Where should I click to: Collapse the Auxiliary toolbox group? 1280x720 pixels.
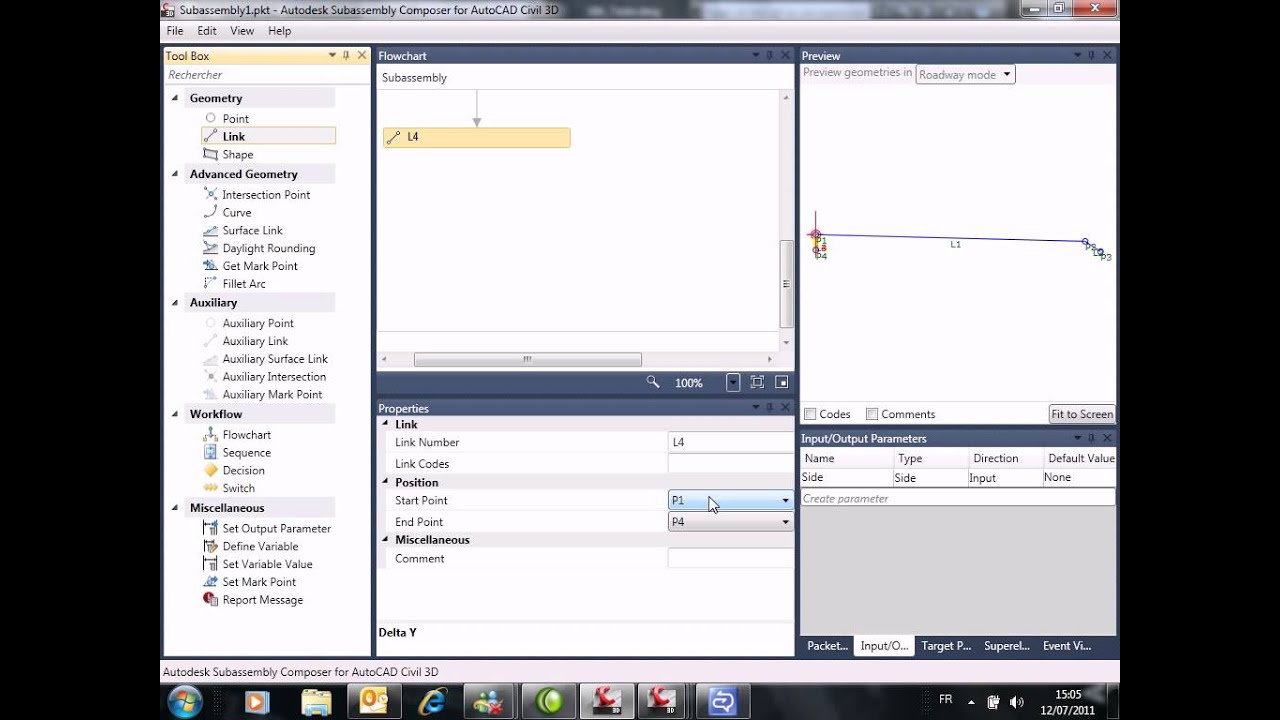(x=175, y=302)
